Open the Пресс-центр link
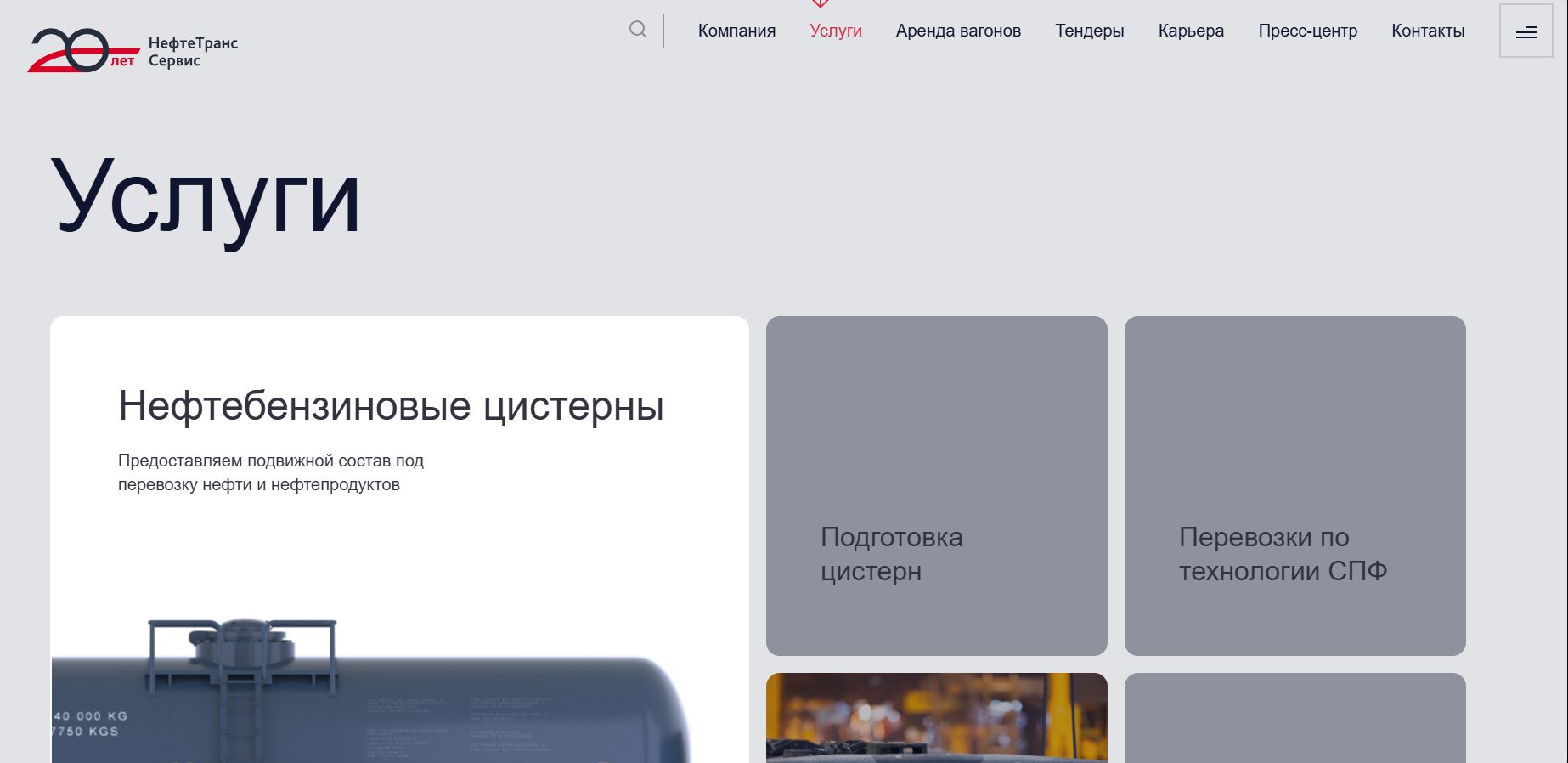Image resolution: width=1568 pixels, height=763 pixels. [x=1307, y=31]
